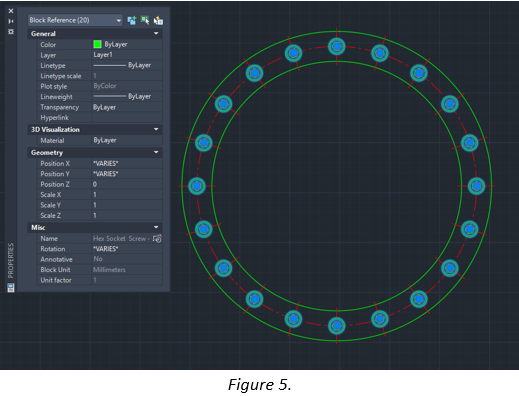This screenshot has width=519, height=396.
Task: Collapse the 3D Visualization section
Action: click(156, 129)
